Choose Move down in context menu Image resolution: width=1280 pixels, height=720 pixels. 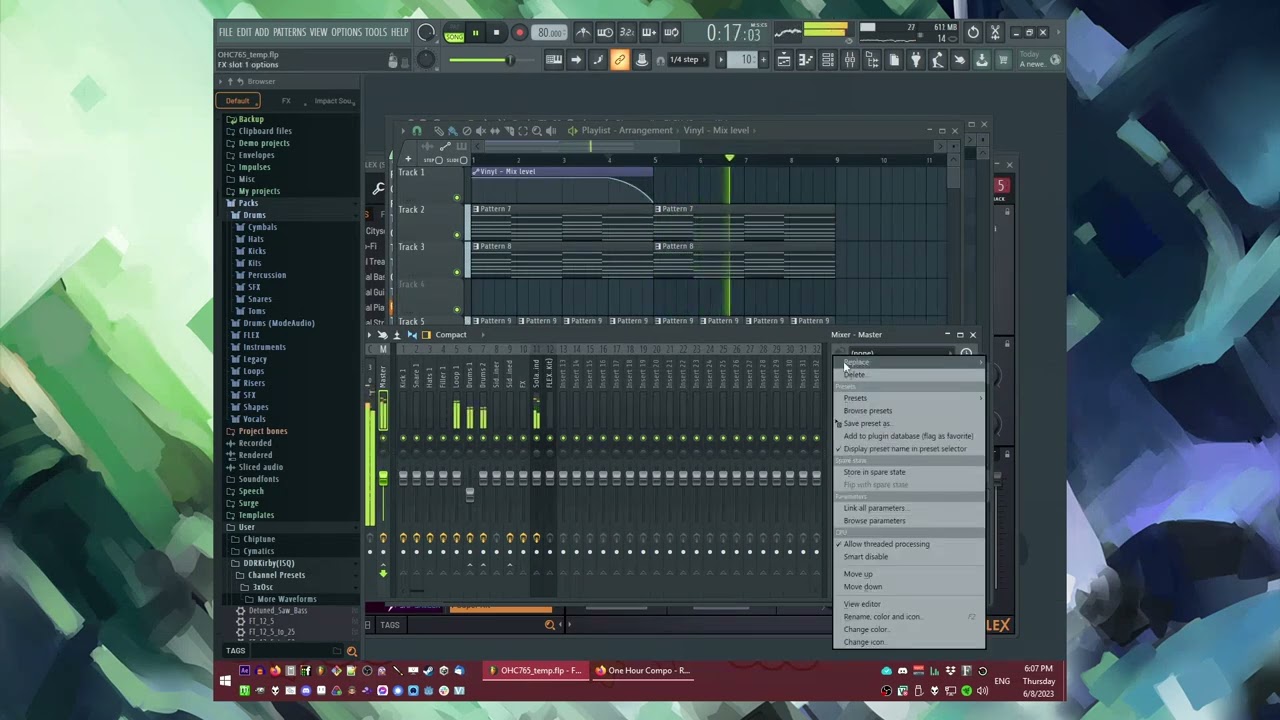pos(909,587)
